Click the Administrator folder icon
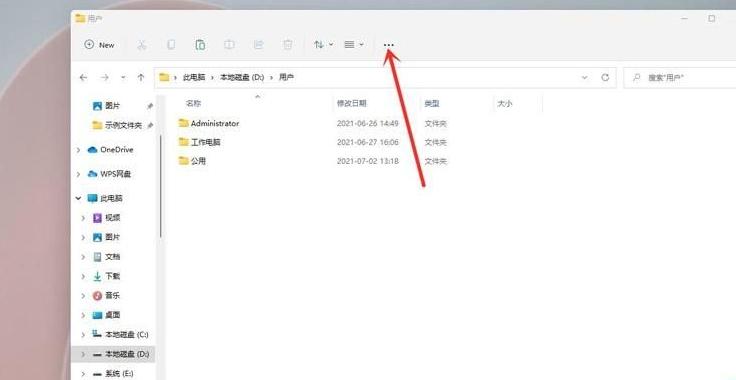This screenshot has height=380, width=736. click(x=183, y=123)
